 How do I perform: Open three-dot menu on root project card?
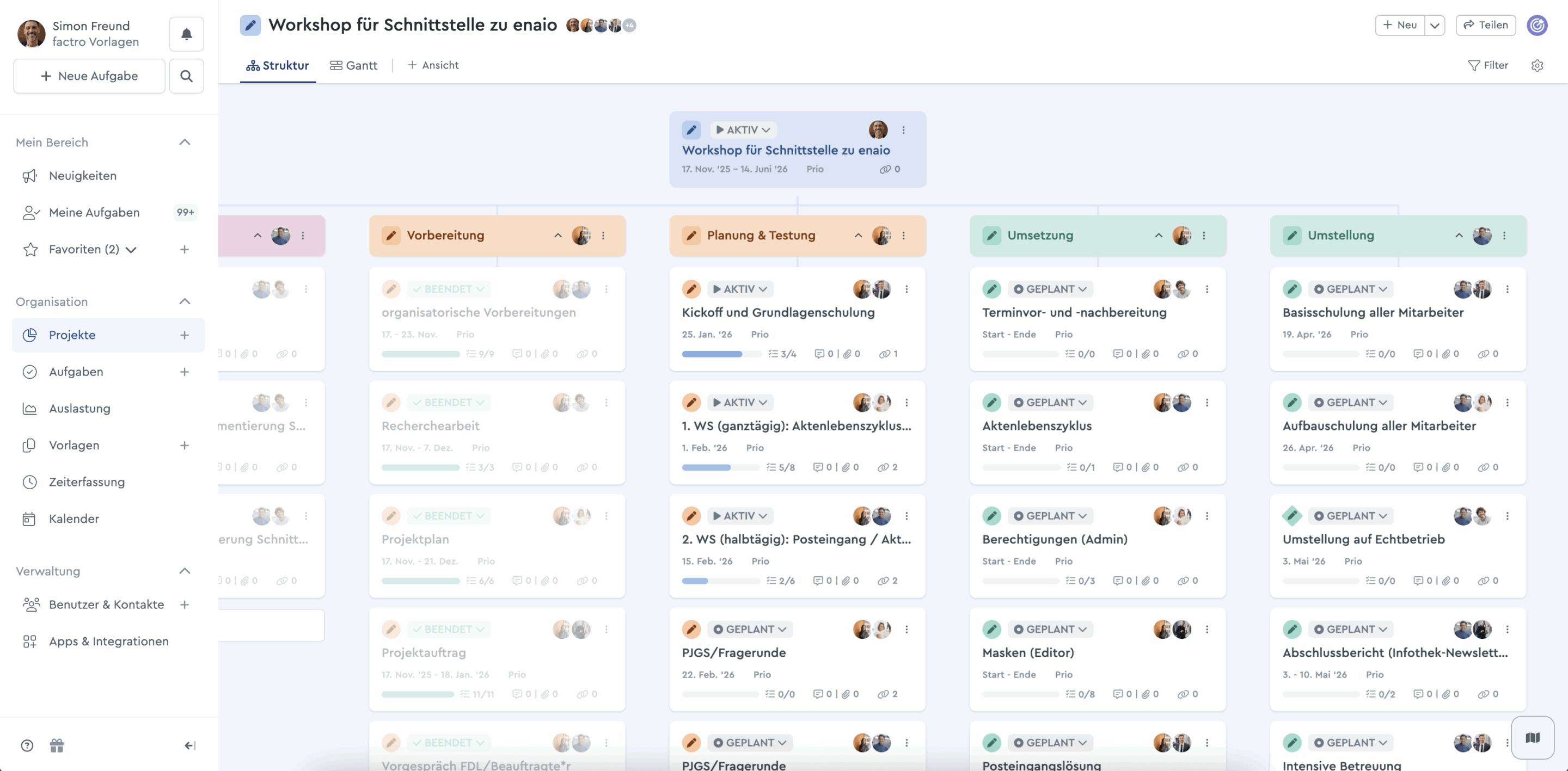pyautogui.click(x=903, y=129)
